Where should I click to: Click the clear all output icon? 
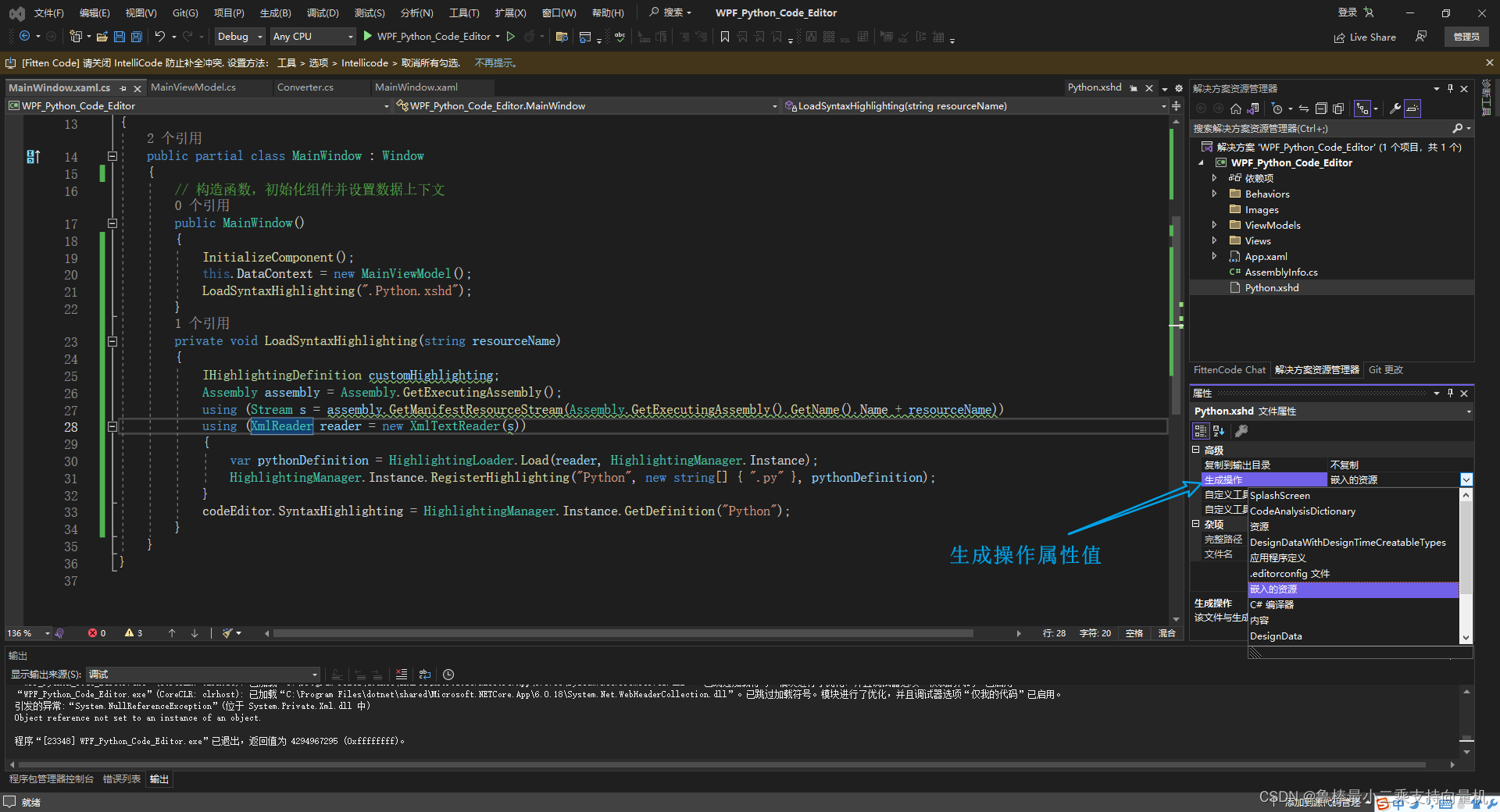coord(402,675)
